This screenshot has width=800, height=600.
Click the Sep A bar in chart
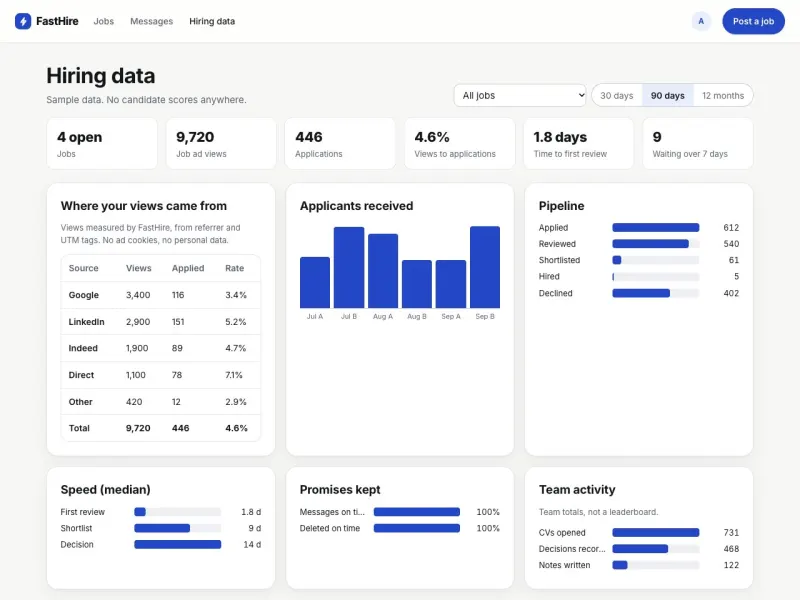click(451, 284)
